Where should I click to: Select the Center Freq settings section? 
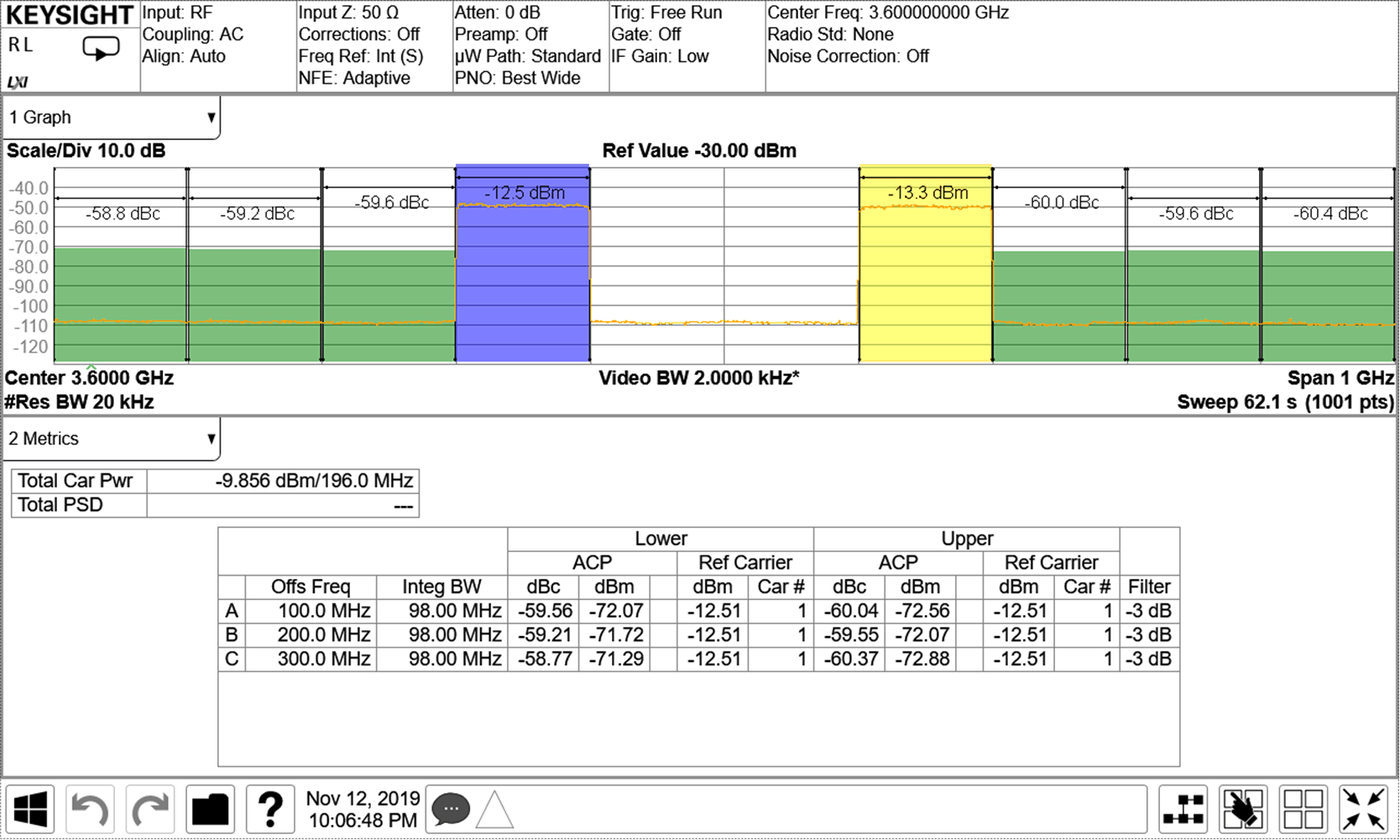[885, 13]
